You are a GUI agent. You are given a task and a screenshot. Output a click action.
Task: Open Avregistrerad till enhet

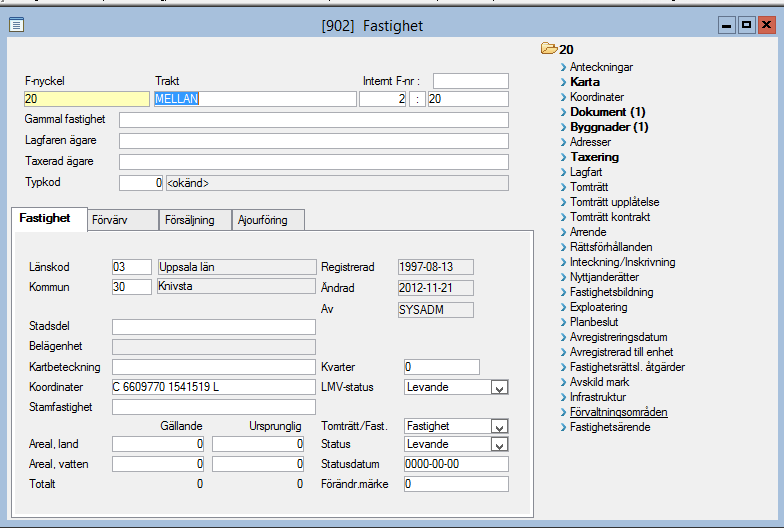622,352
